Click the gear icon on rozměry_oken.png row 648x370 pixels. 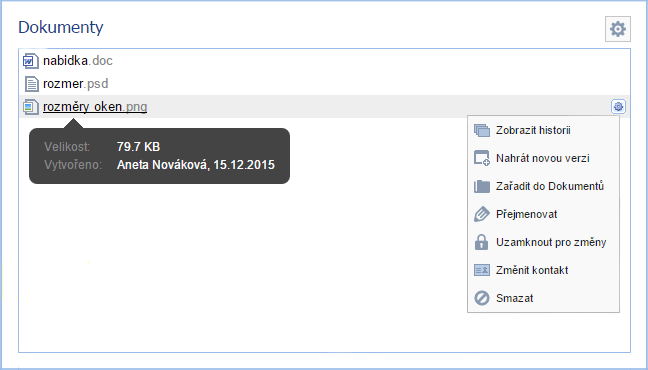[x=618, y=107]
